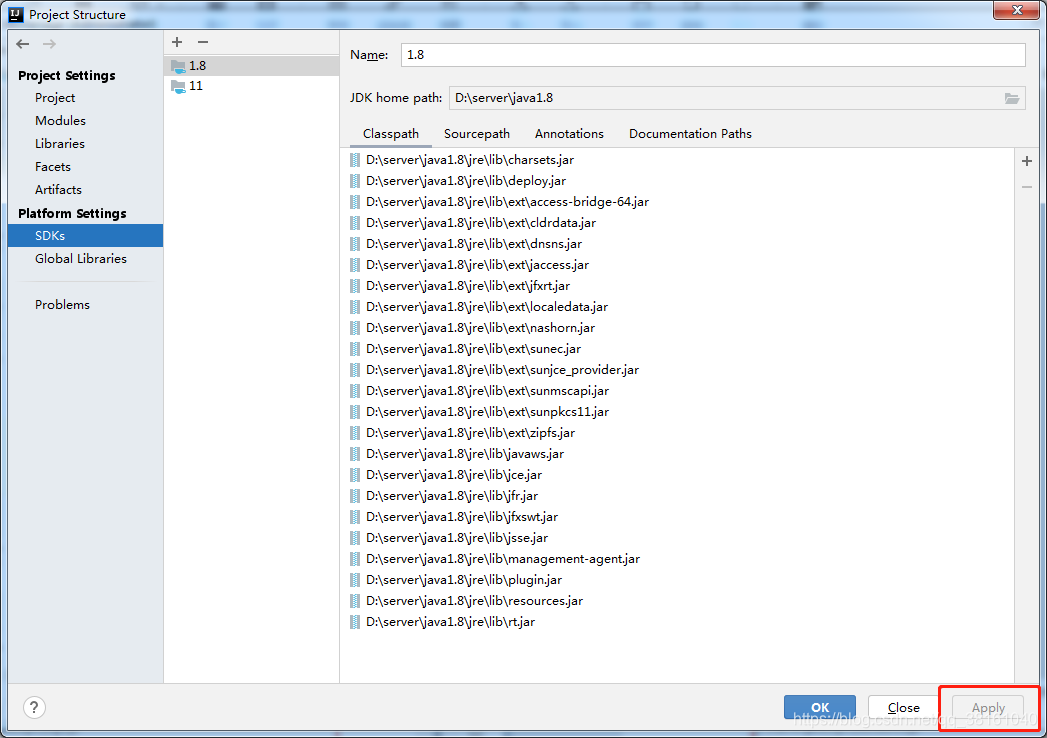Select nashorn.jar classpath entry

click(x=472, y=328)
